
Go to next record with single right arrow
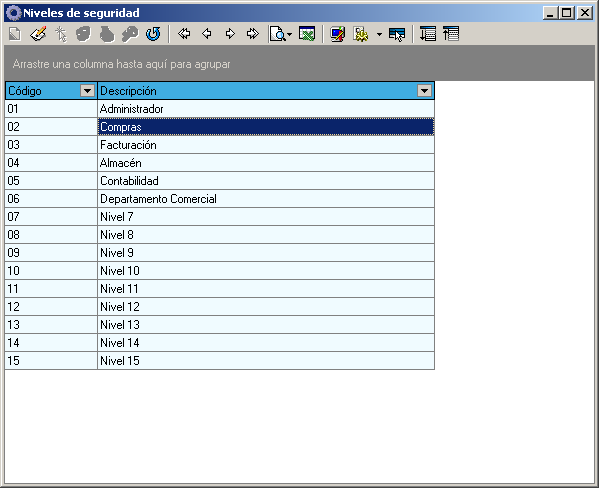pos(230,34)
